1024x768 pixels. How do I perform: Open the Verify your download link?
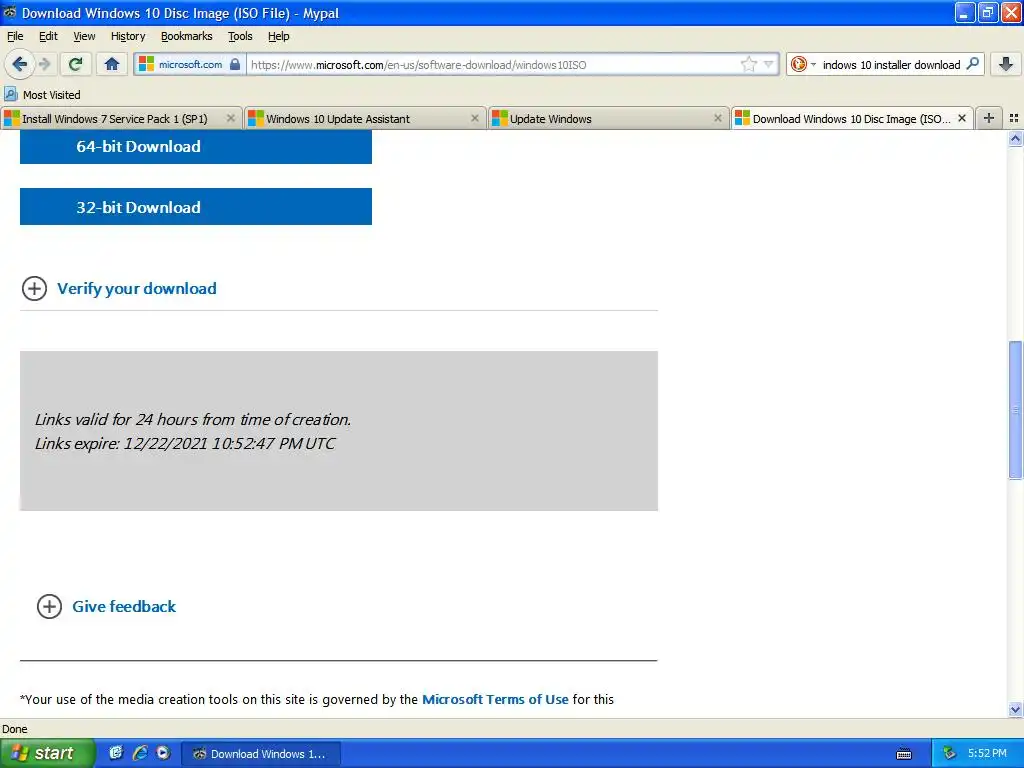click(x=136, y=288)
